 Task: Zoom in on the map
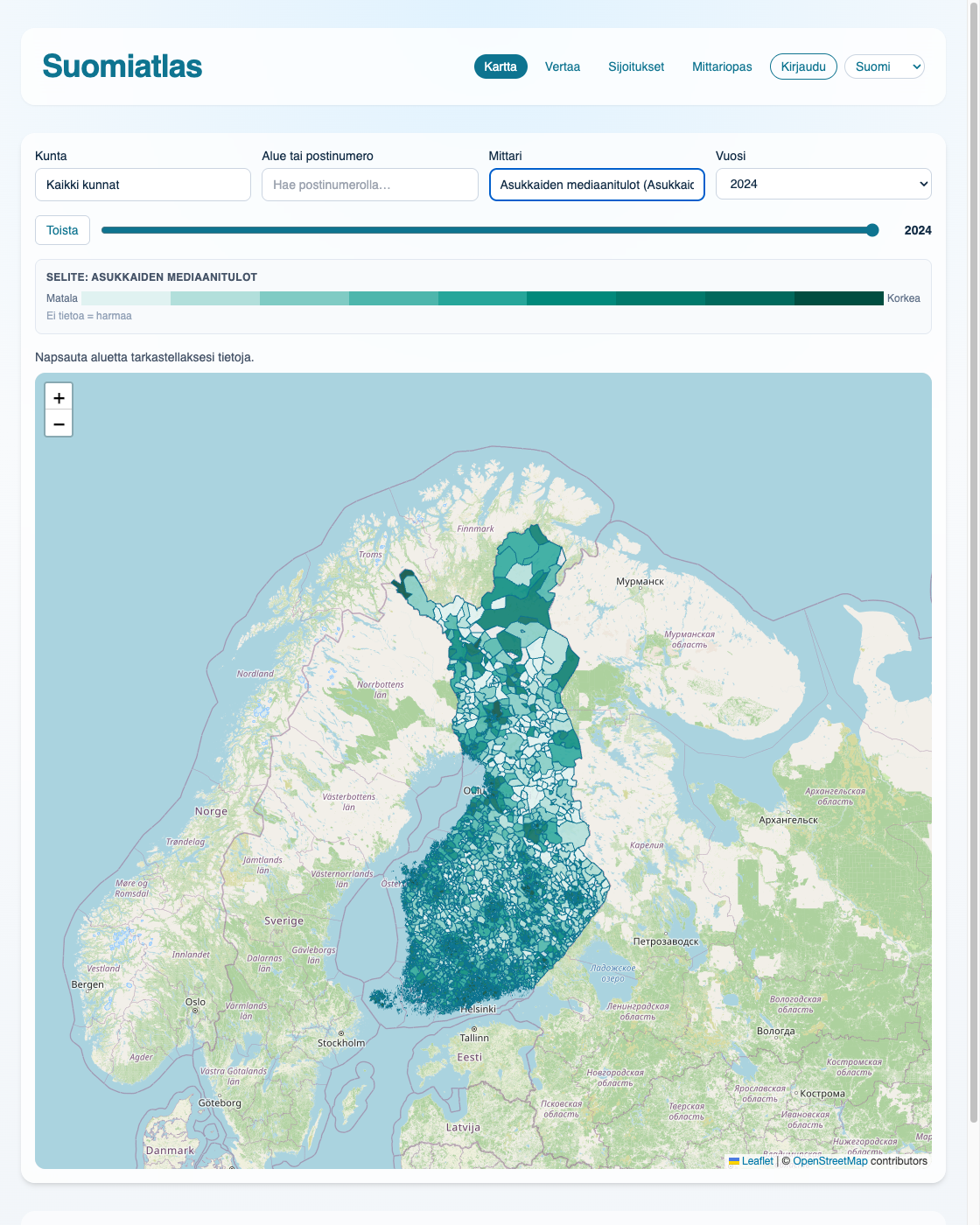coord(59,397)
